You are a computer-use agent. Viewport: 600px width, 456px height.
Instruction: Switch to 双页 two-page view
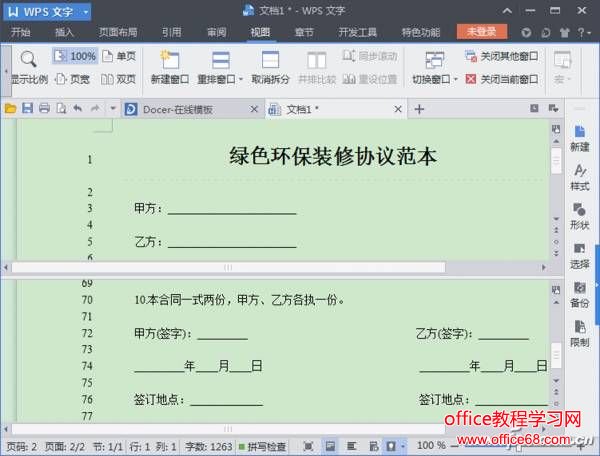tap(119, 79)
